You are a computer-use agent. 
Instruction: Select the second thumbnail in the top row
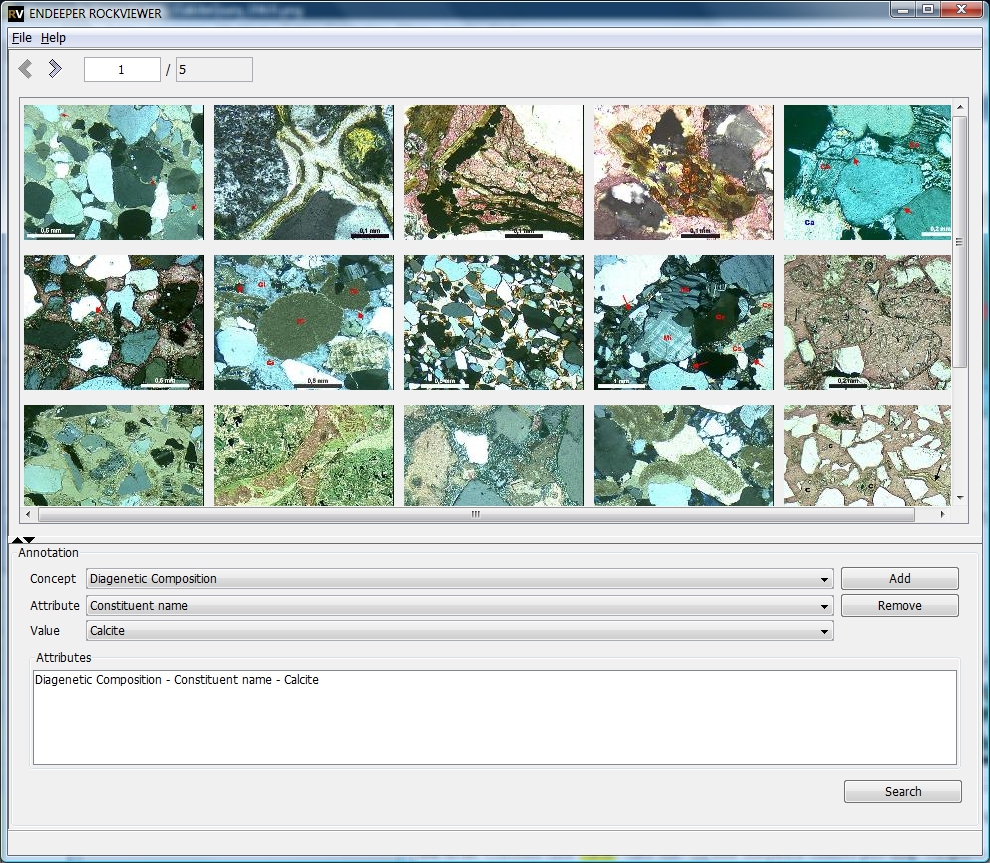[303, 172]
